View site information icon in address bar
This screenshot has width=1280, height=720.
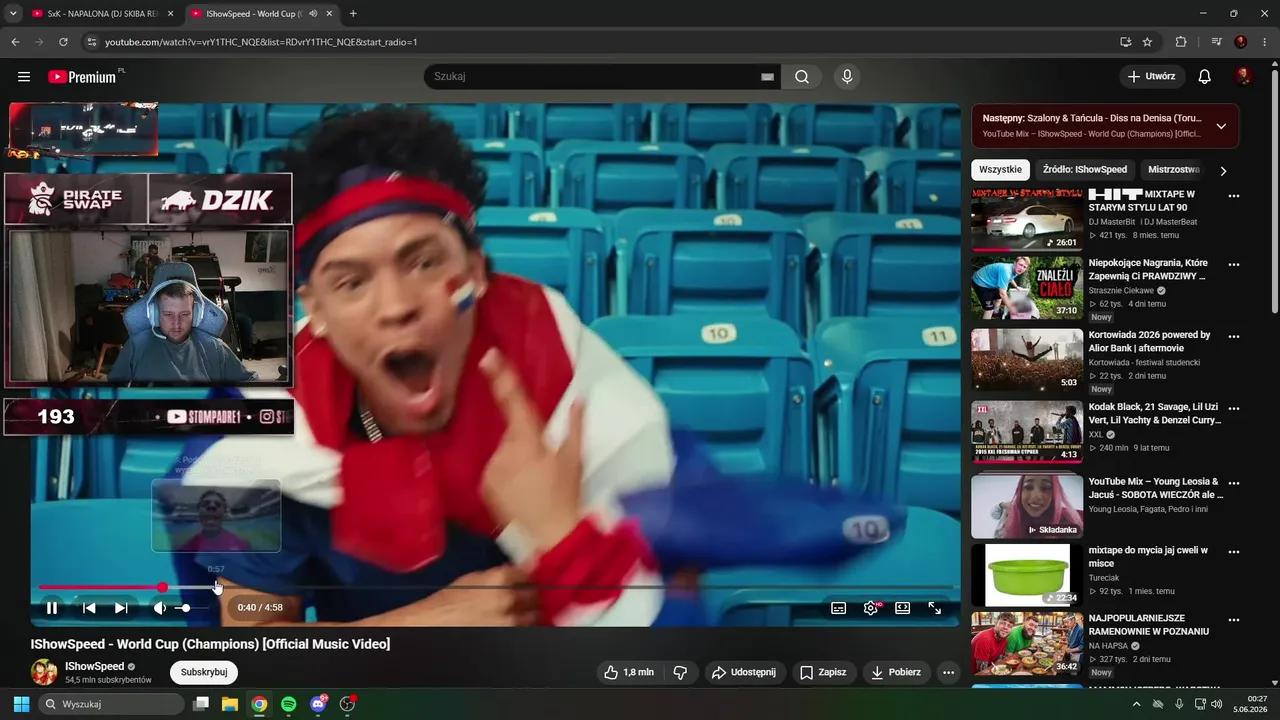coord(92,42)
